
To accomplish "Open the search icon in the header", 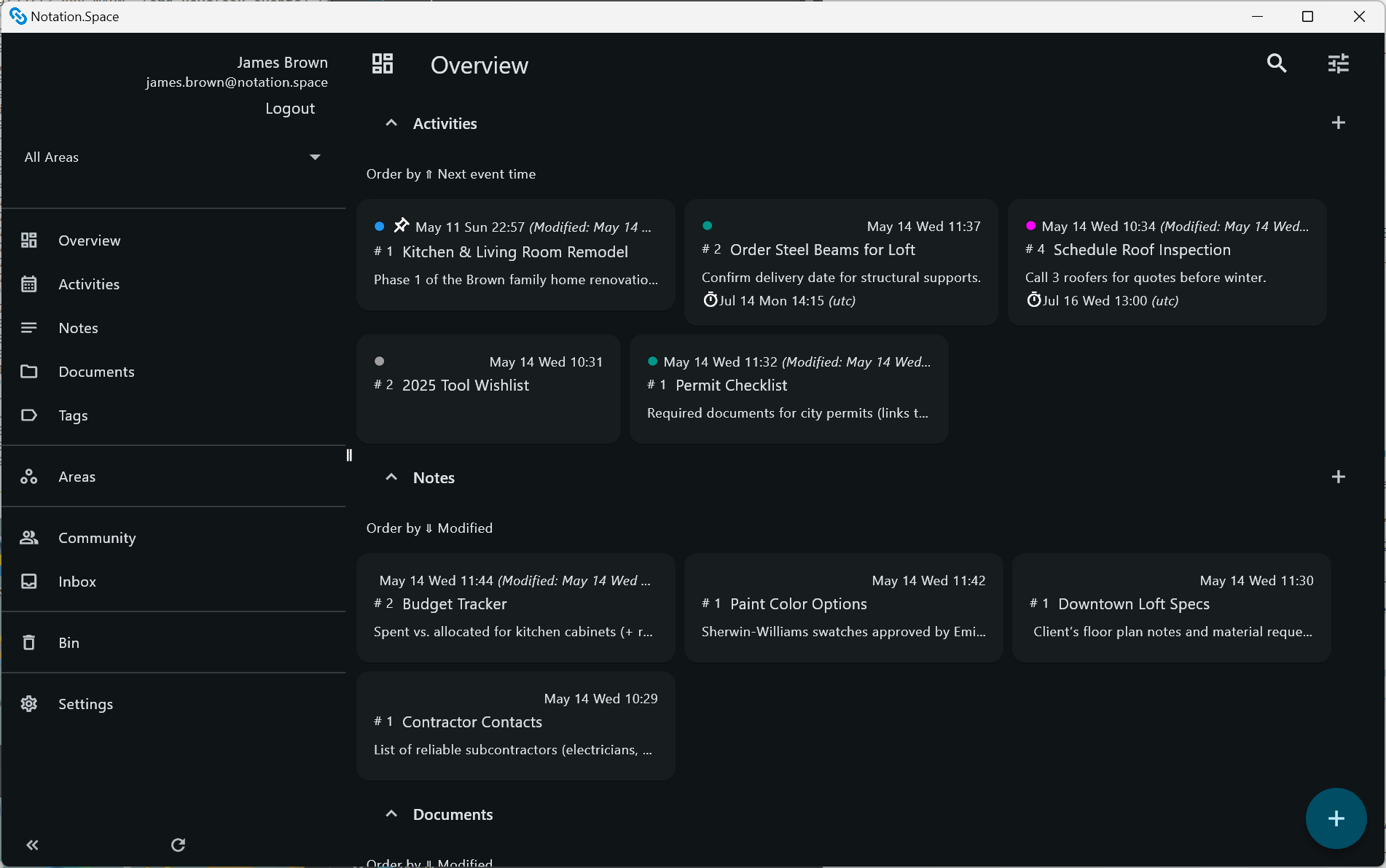I will [1277, 63].
